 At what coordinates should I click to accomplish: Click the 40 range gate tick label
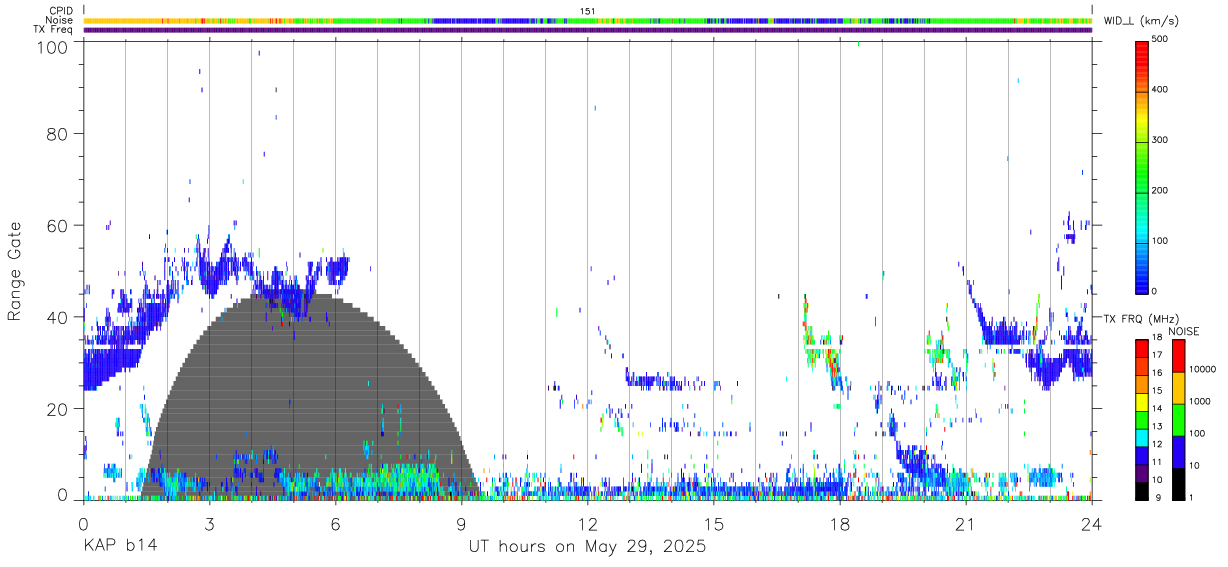click(x=56, y=317)
